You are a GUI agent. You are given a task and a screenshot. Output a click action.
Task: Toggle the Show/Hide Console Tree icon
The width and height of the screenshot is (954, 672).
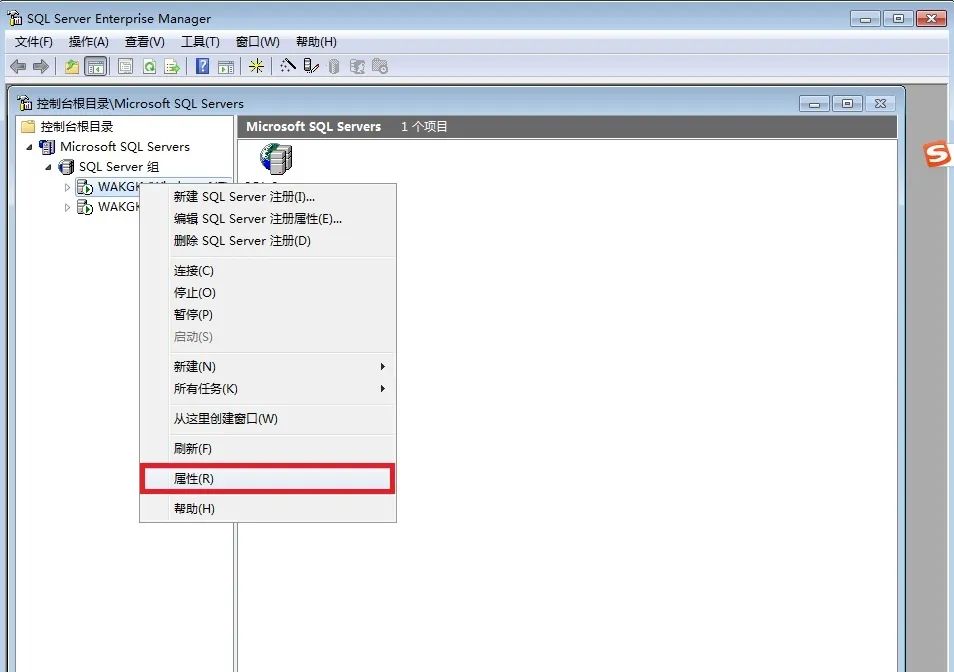[x=96, y=66]
